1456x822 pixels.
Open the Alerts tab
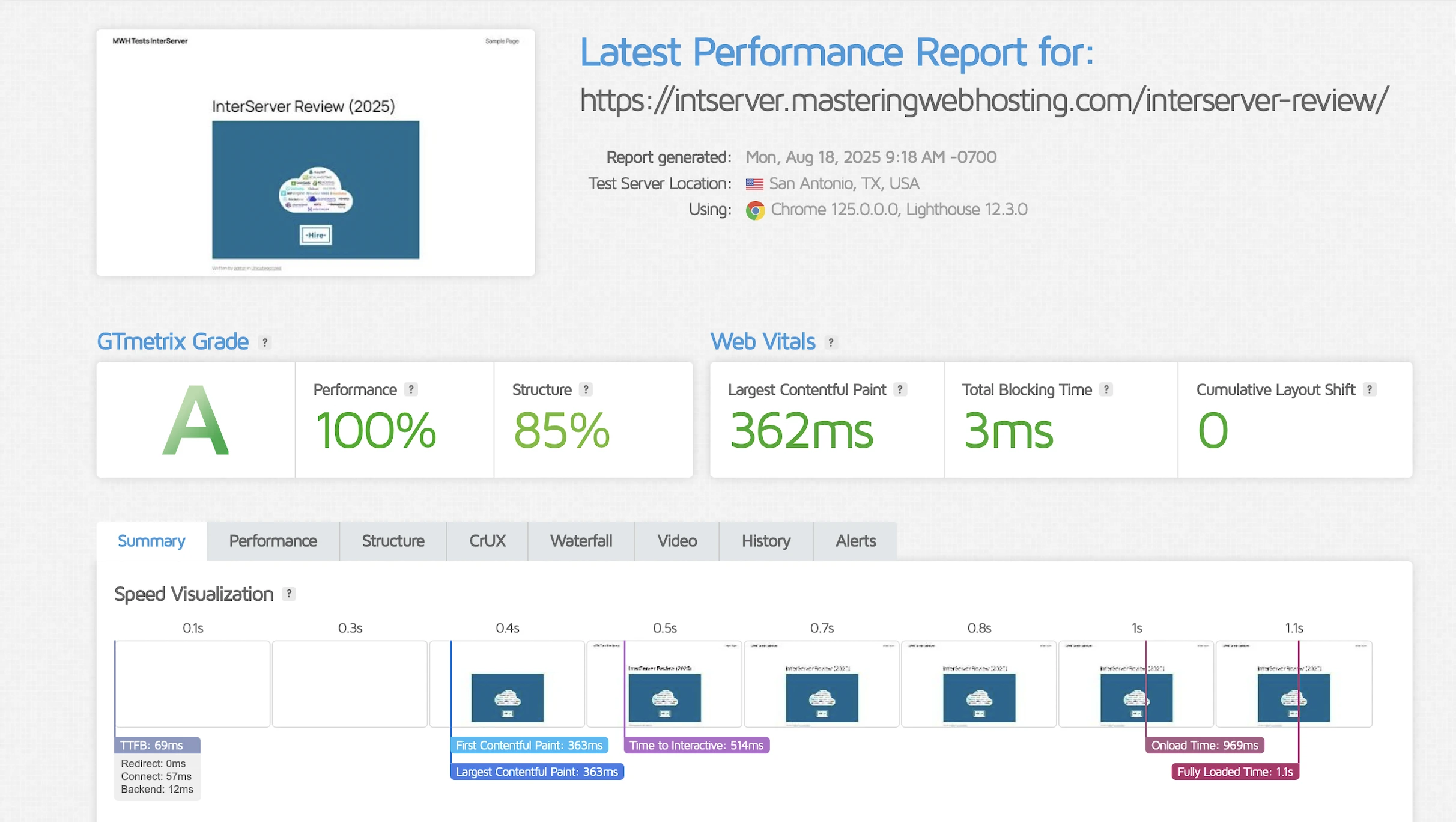coord(855,541)
